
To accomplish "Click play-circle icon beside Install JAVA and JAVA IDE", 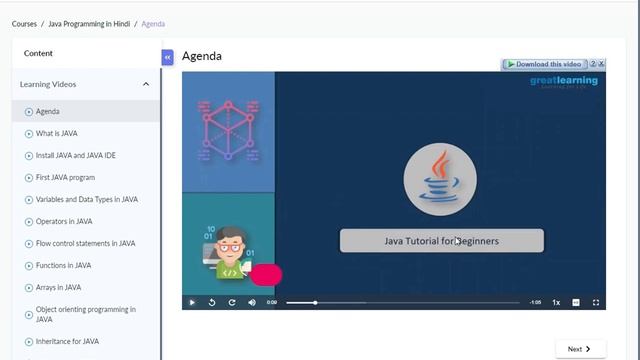I will click(x=29, y=156).
